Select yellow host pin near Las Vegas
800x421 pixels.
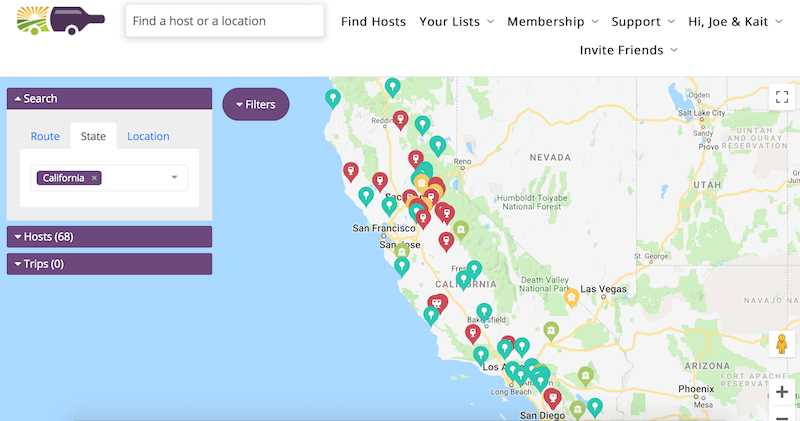click(x=571, y=298)
